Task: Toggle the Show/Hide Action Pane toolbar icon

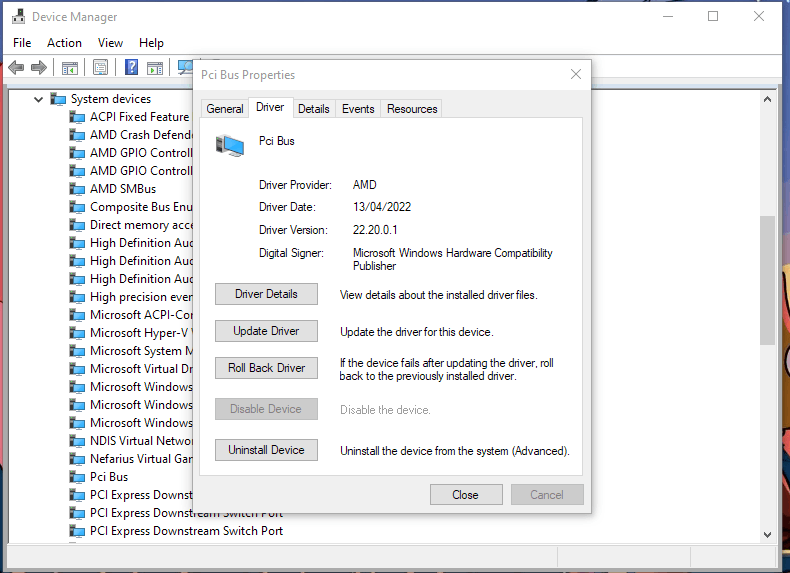Action: pyautogui.click(x=155, y=68)
